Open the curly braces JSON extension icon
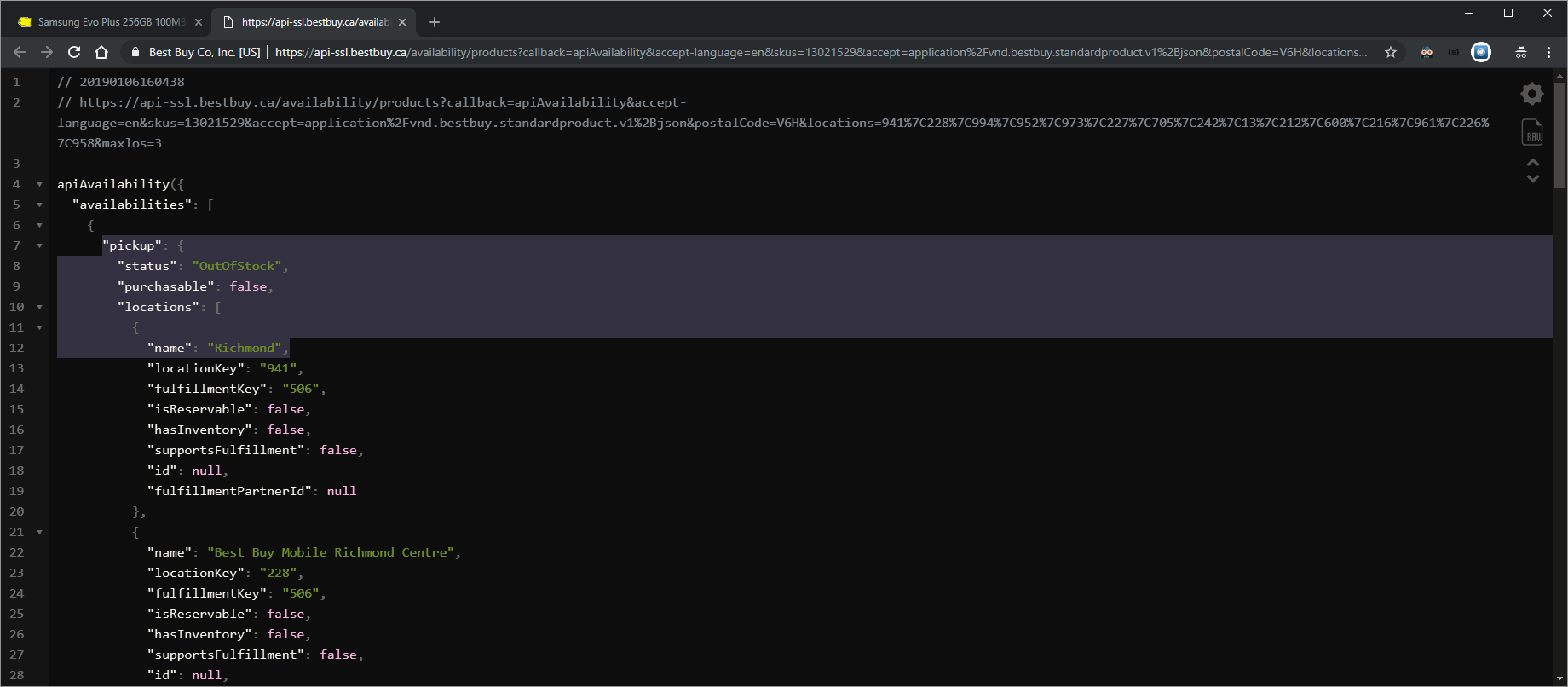The width and height of the screenshot is (1568, 687). pyautogui.click(x=1454, y=52)
